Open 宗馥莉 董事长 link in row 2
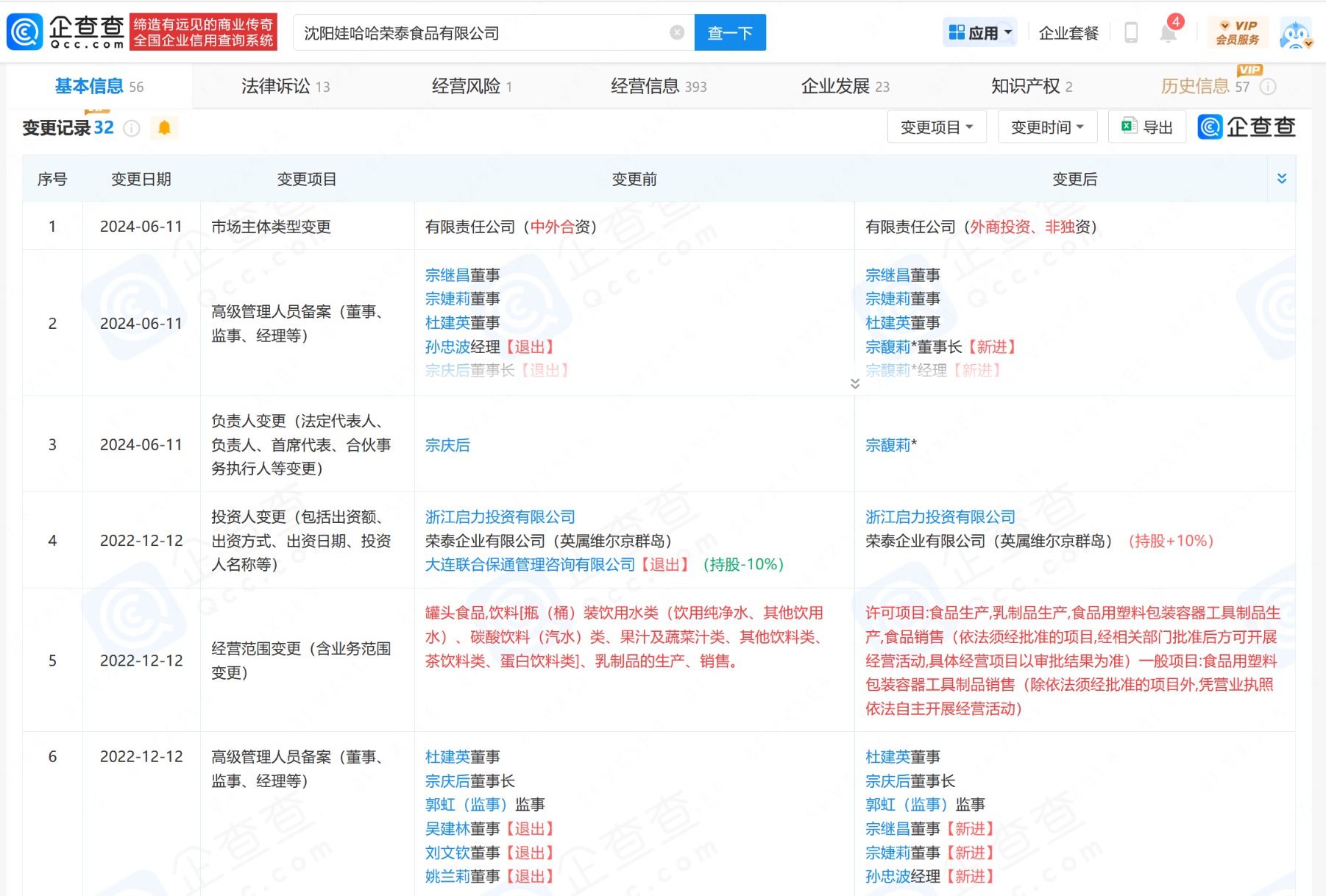 click(887, 346)
